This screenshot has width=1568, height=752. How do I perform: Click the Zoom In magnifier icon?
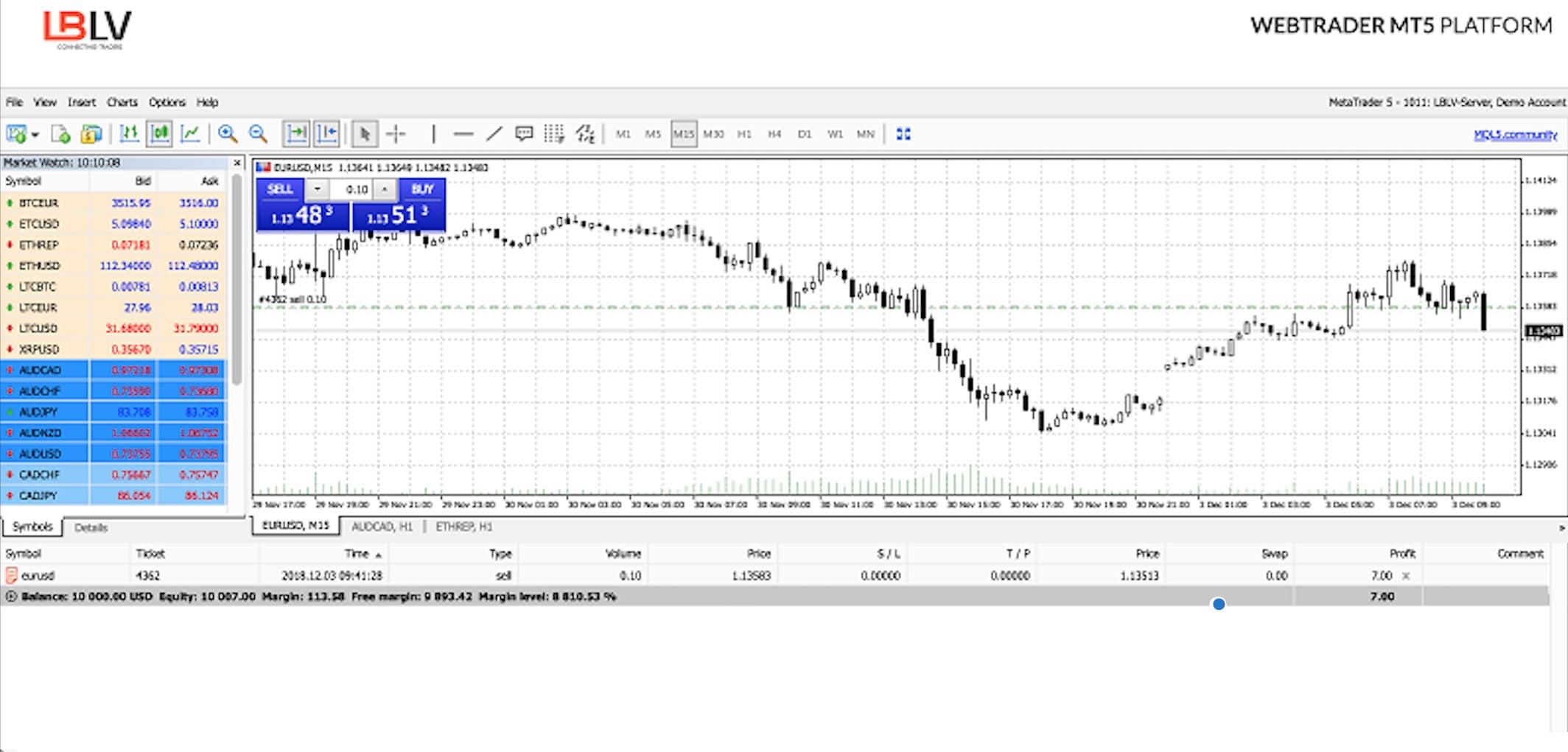(227, 134)
